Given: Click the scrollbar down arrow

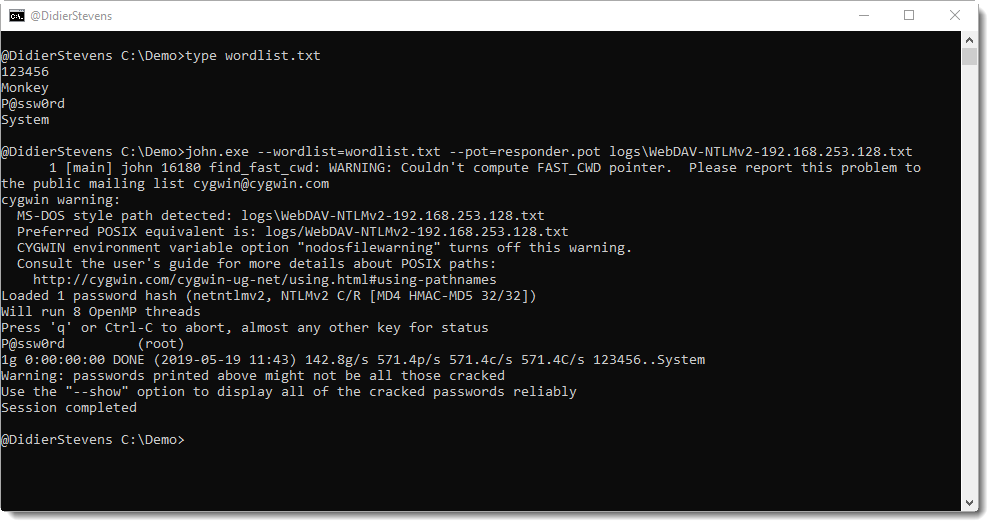Looking at the screenshot, I should 969,503.
